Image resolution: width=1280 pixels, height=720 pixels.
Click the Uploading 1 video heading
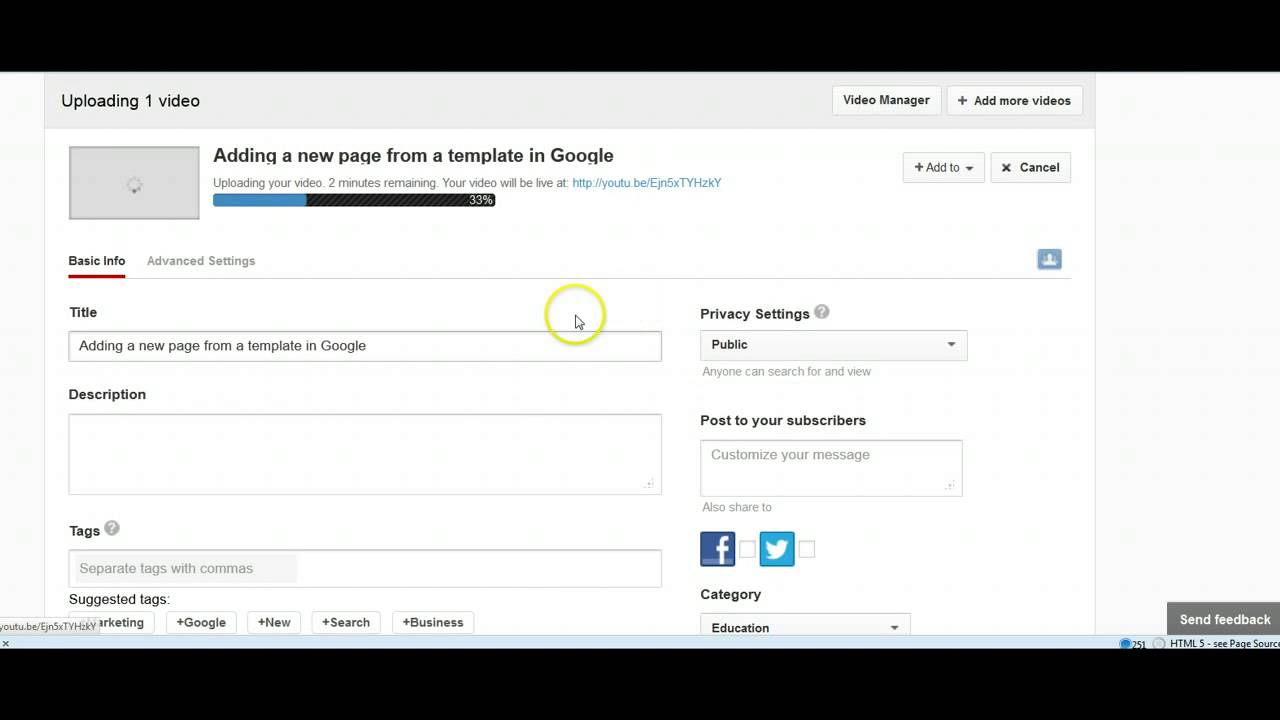click(130, 101)
